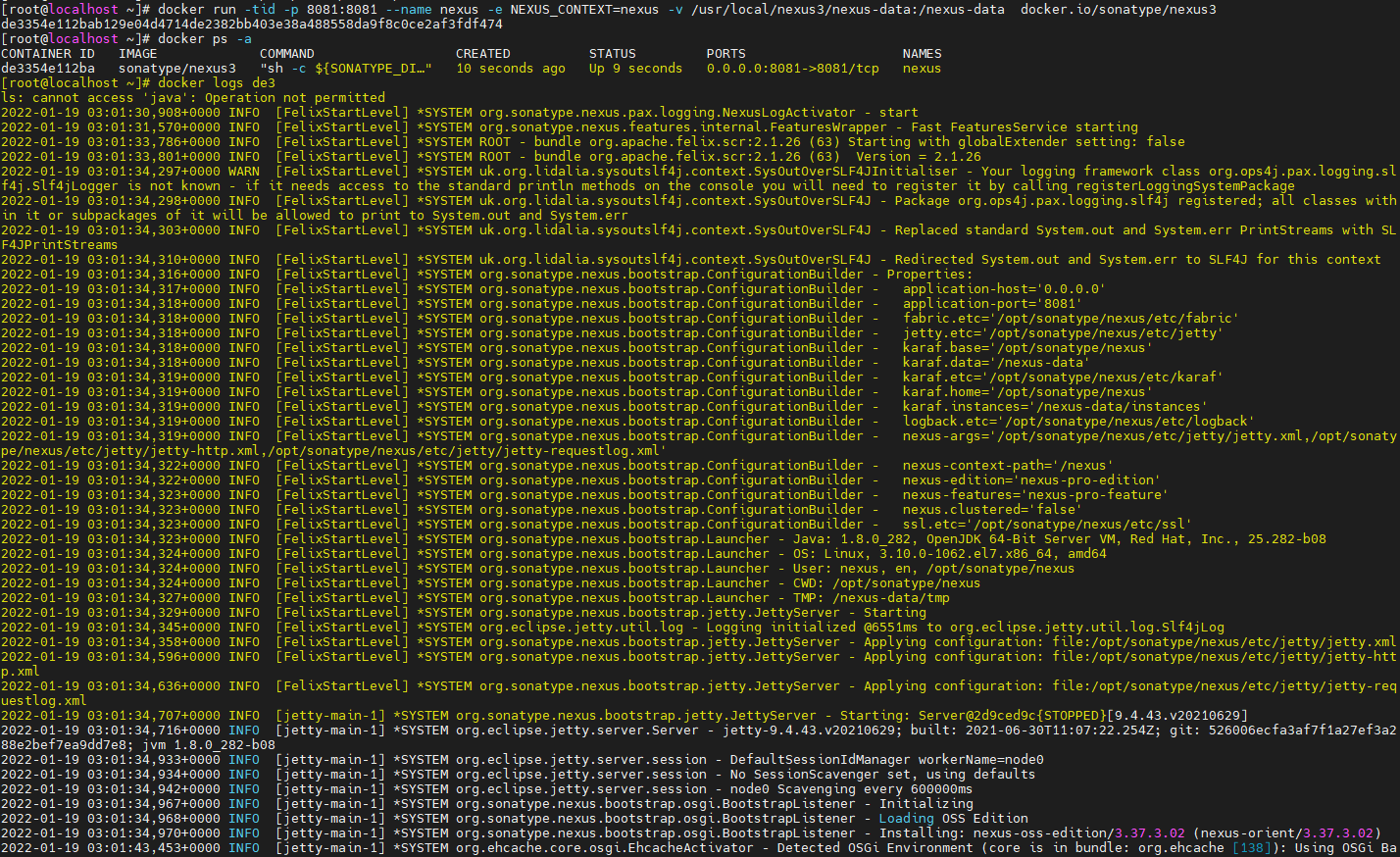Click nexus.clustered='false' property
This screenshot has height=857, width=1400.
click(x=993, y=509)
